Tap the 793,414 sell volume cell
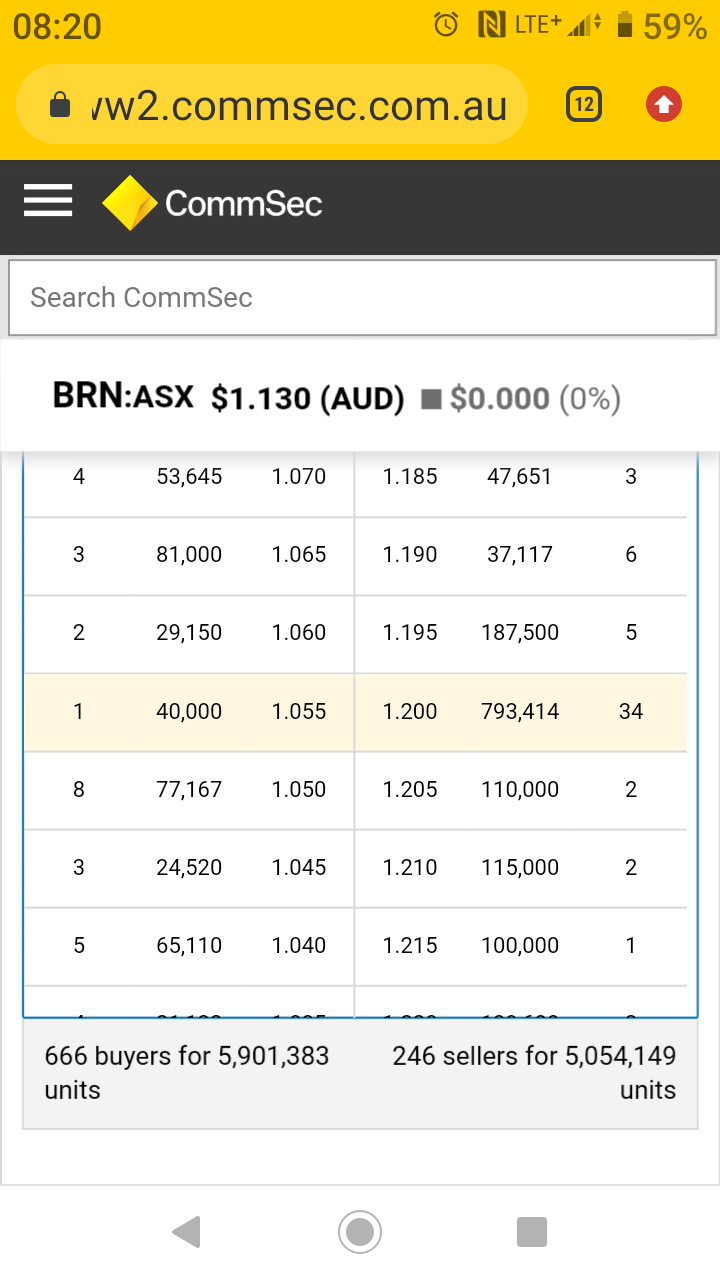720x1280 pixels. tap(520, 712)
